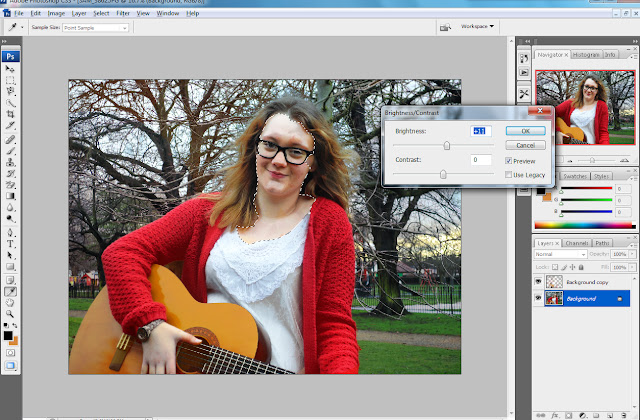
Task: Select the Pen tool
Action: coord(10,233)
